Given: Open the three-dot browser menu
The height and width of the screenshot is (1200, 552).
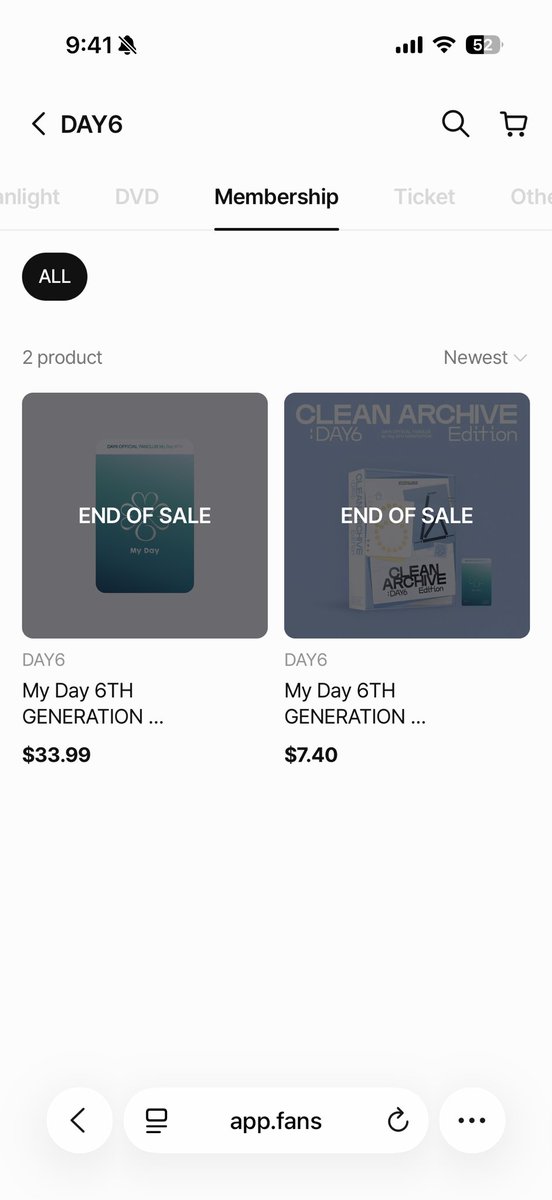Looking at the screenshot, I should (x=472, y=1120).
